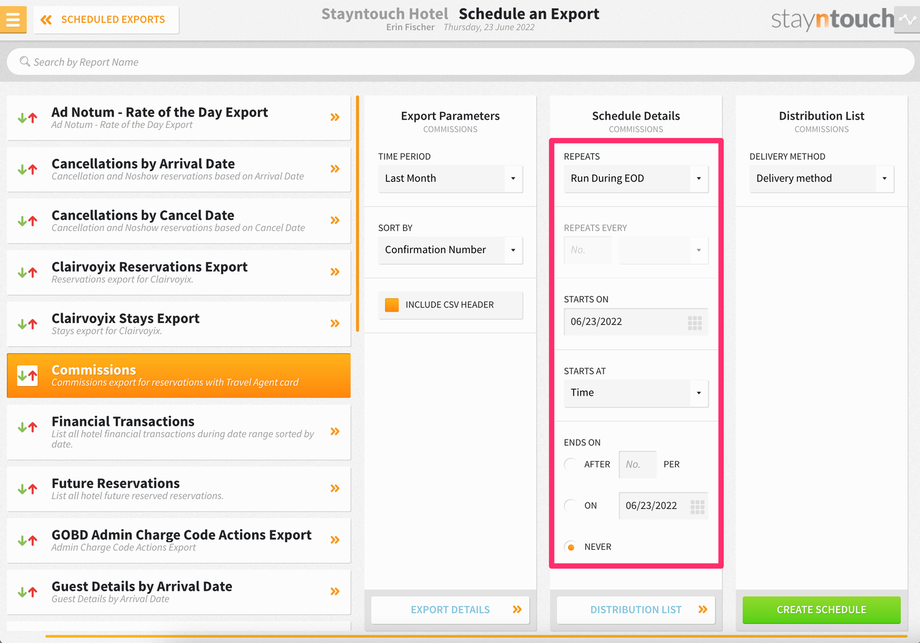Open the hamburger main menu
The height and width of the screenshot is (643, 920).
point(13,19)
